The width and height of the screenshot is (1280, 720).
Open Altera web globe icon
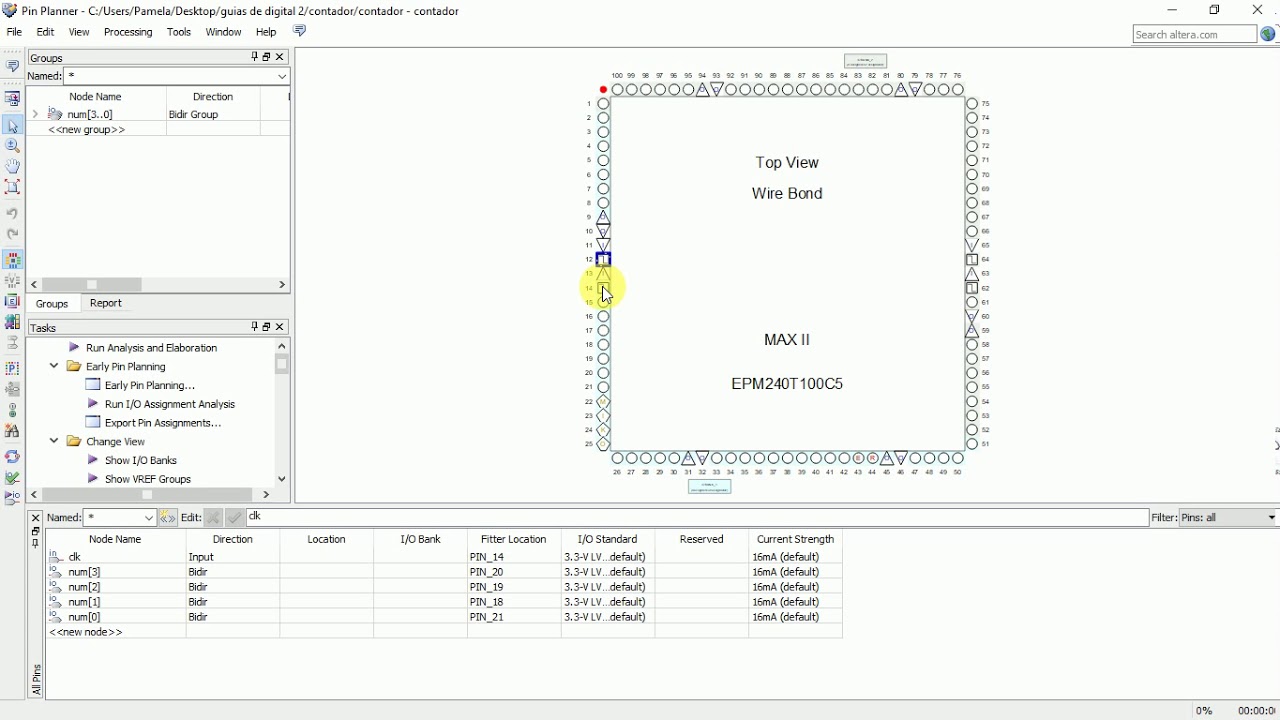pyautogui.click(x=1268, y=34)
